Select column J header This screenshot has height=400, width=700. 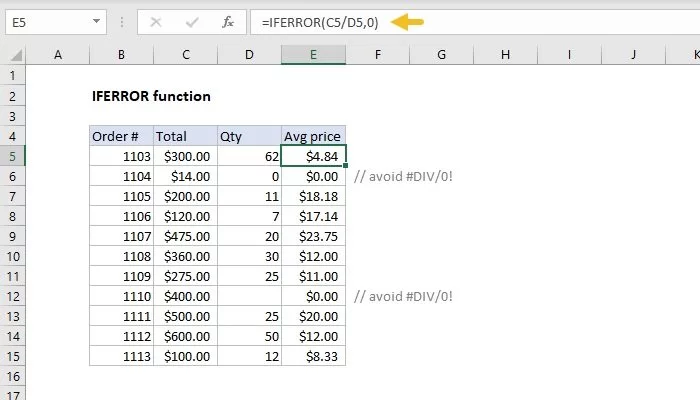[x=633, y=55]
